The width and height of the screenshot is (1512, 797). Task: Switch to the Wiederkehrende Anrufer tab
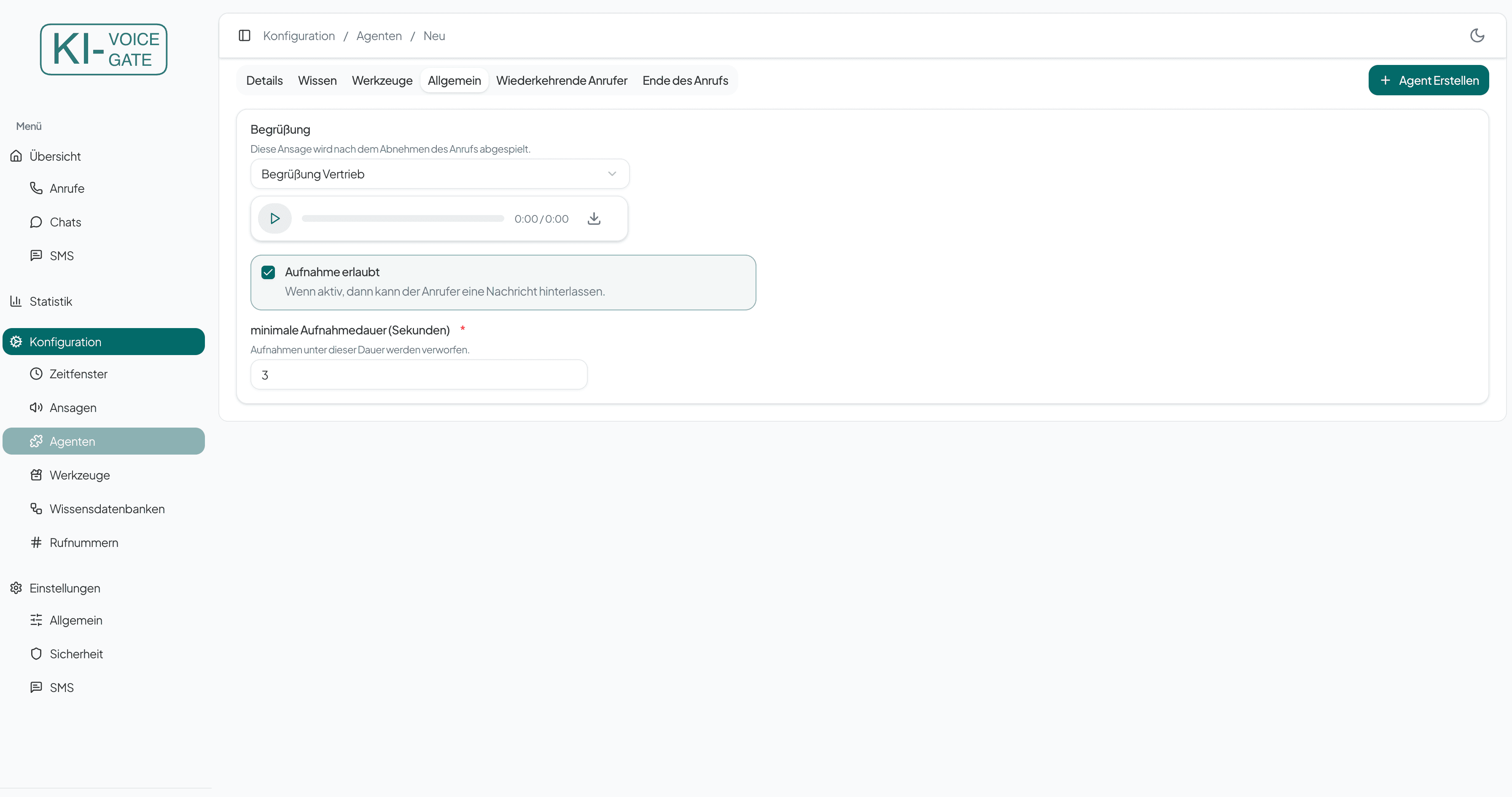click(561, 81)
